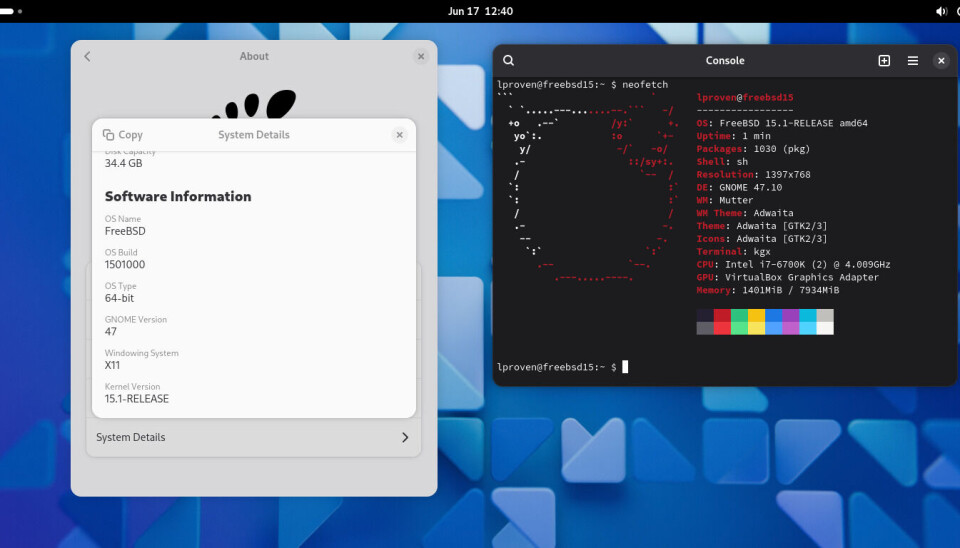
Task: Click the DE: GNOME 47.10 line
Action: click(x=739, y=187)
